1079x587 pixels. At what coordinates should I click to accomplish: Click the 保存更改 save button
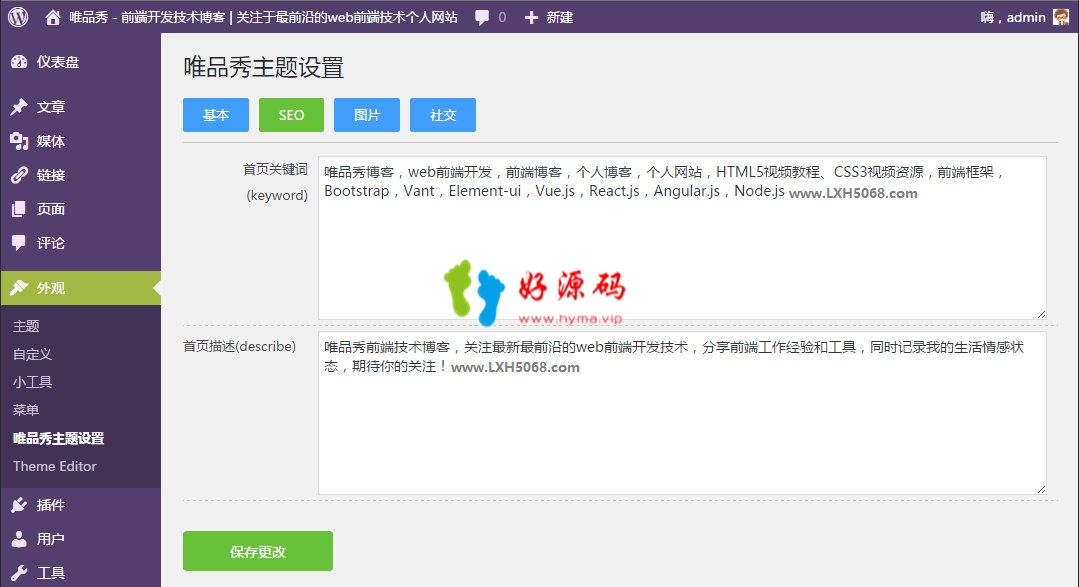tap(257, 551)
